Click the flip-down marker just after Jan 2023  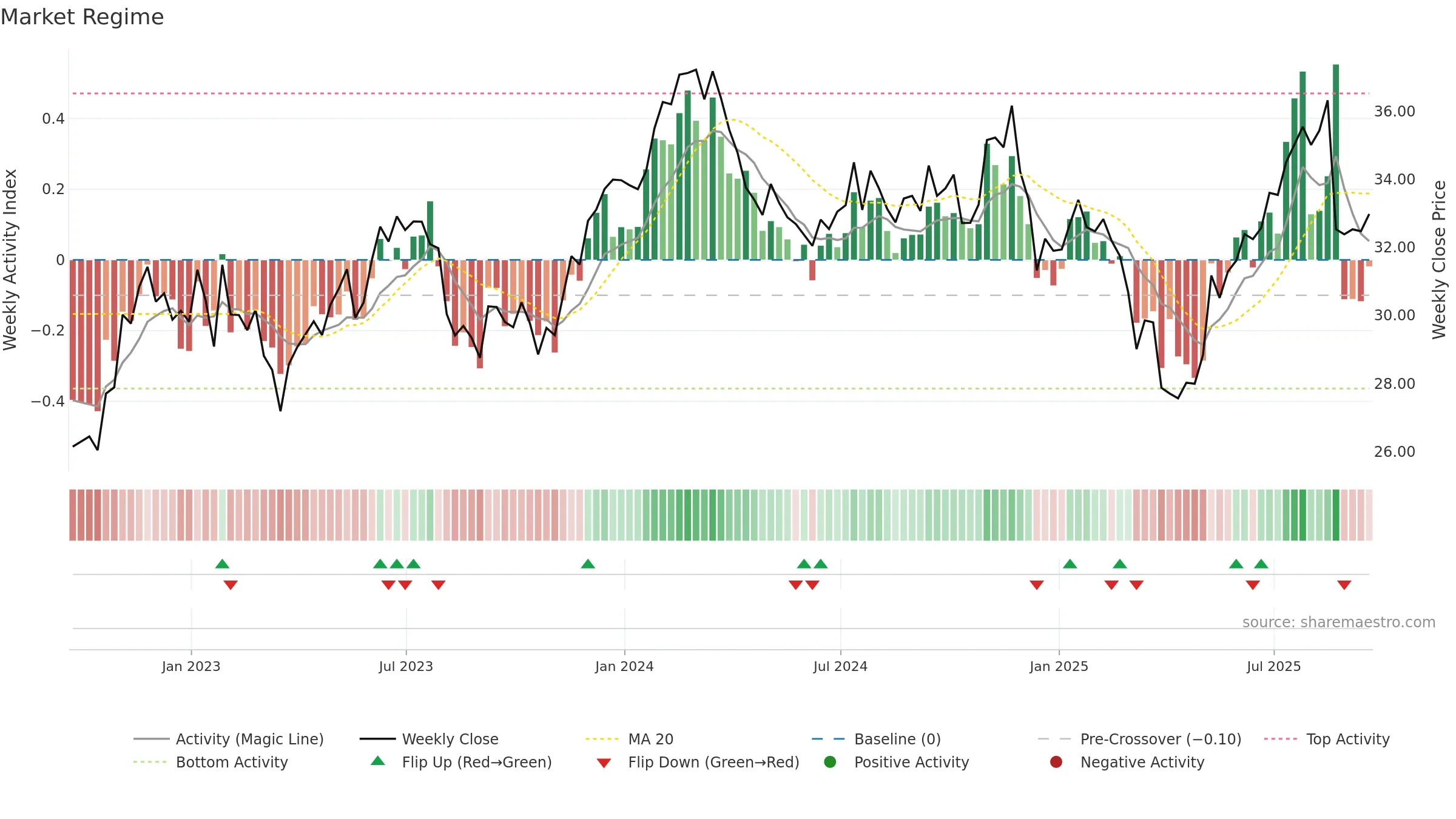pos(231,585)
